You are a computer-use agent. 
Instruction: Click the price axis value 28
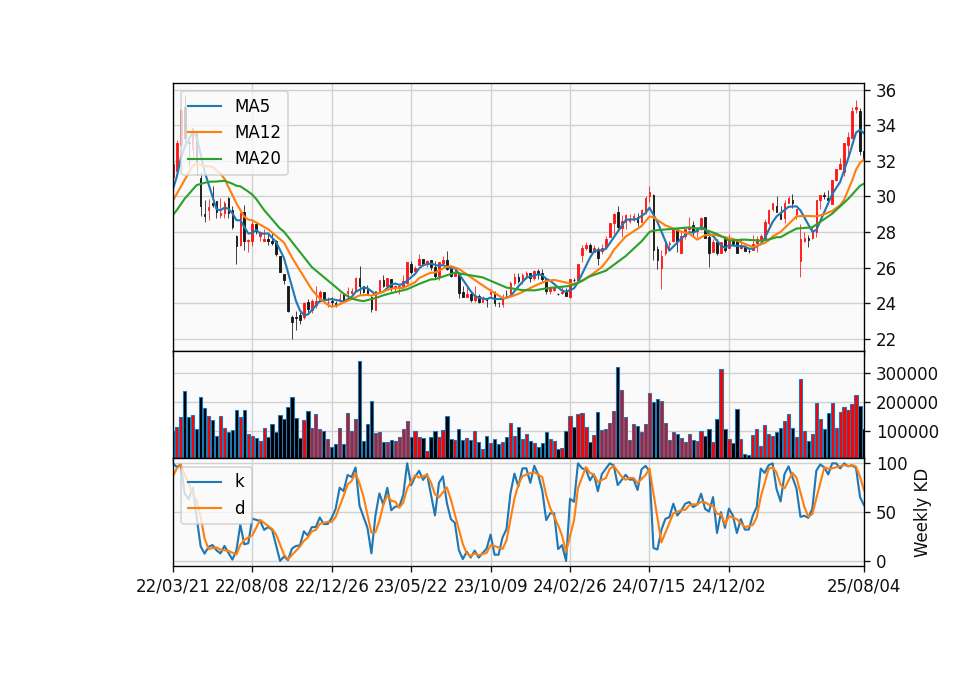click(885, 233)
